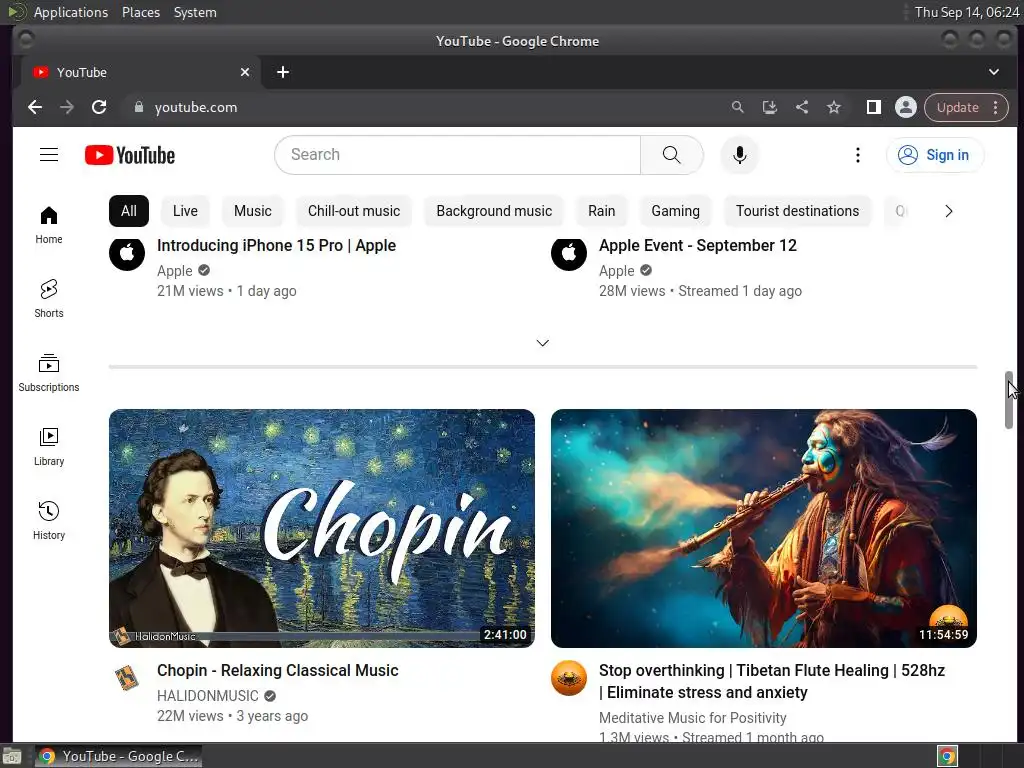Close the YouTube tab
The width and height of the screenshot is (1024, 768).
tap(245, 72)
